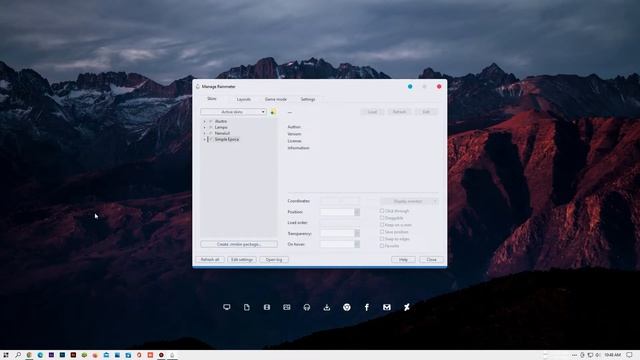
Task: Expand the Simple Epoca skin folder
Action: (204, 140)
